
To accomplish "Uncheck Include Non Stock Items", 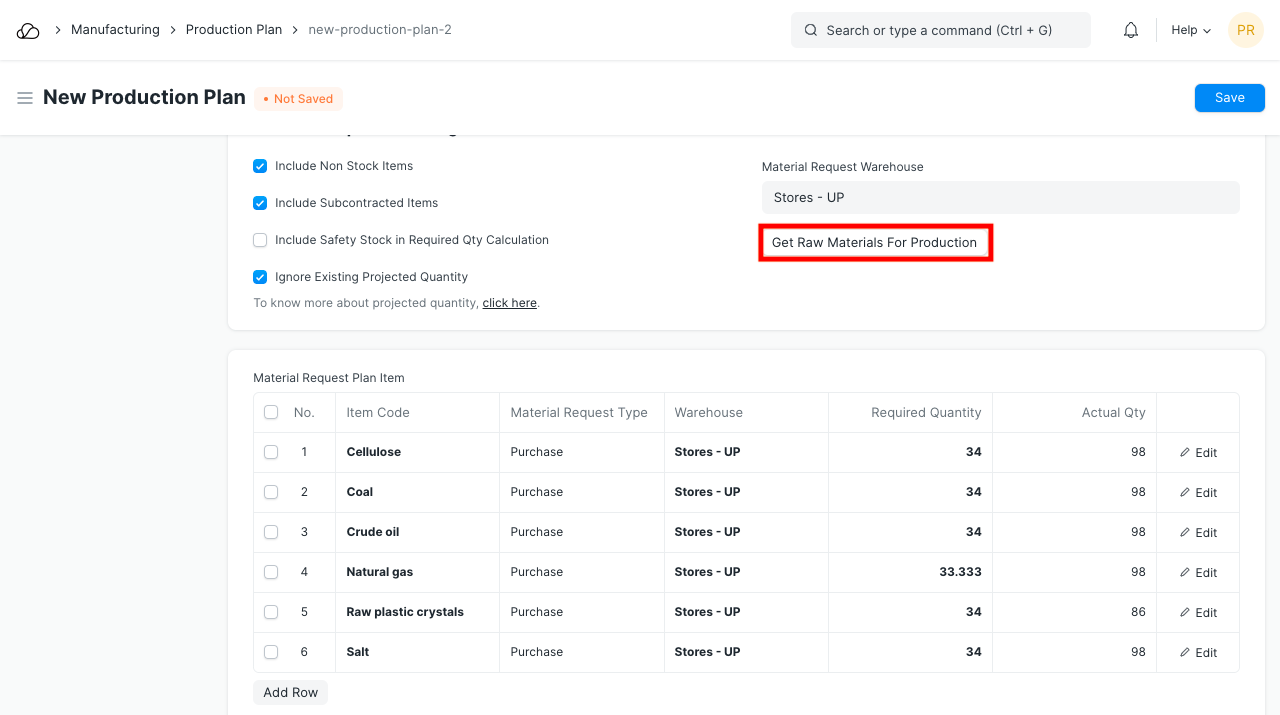I will [260, 166].
